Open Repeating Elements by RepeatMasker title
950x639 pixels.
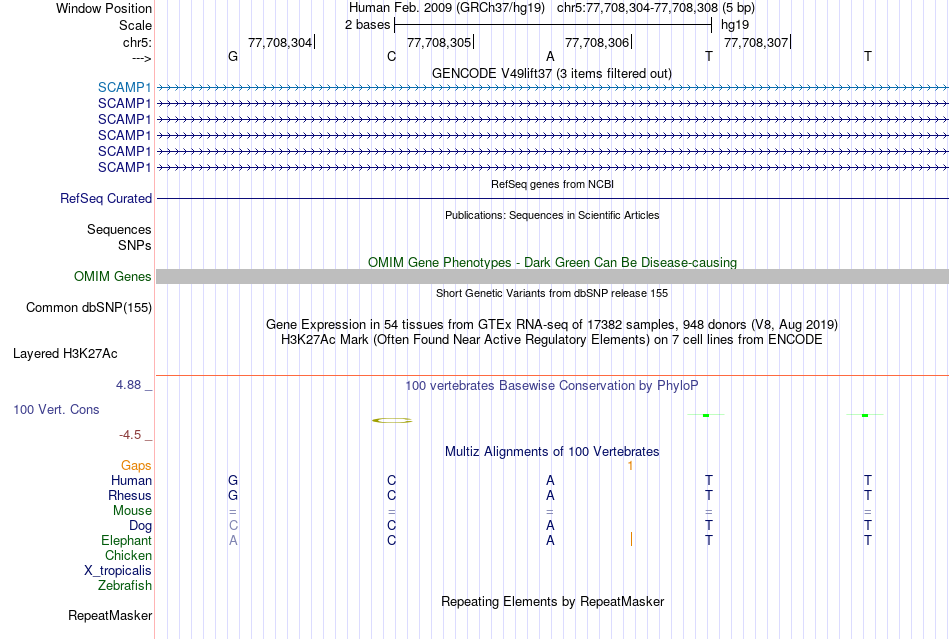click(552, 601)
